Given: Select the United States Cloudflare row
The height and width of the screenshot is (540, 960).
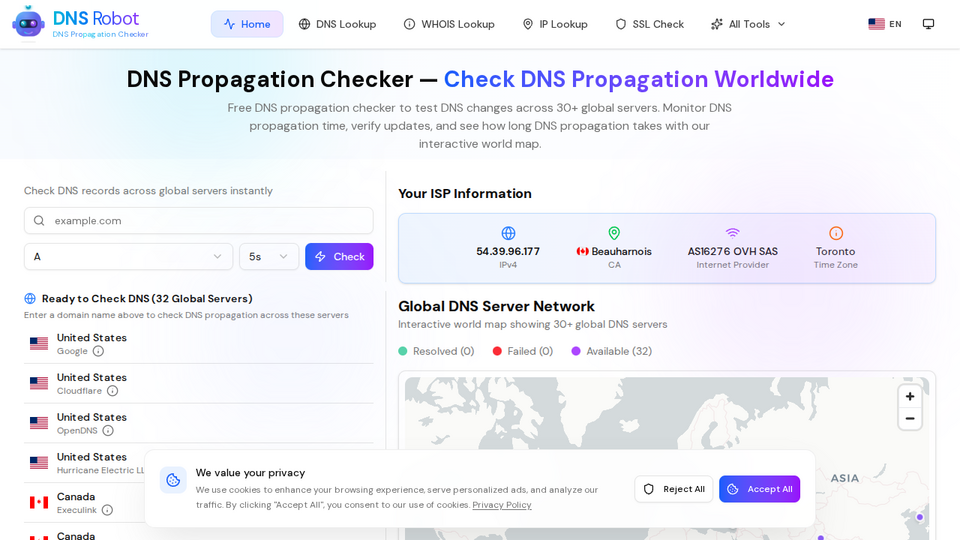Looking at the screenshot, I should (x=198, y=383).
